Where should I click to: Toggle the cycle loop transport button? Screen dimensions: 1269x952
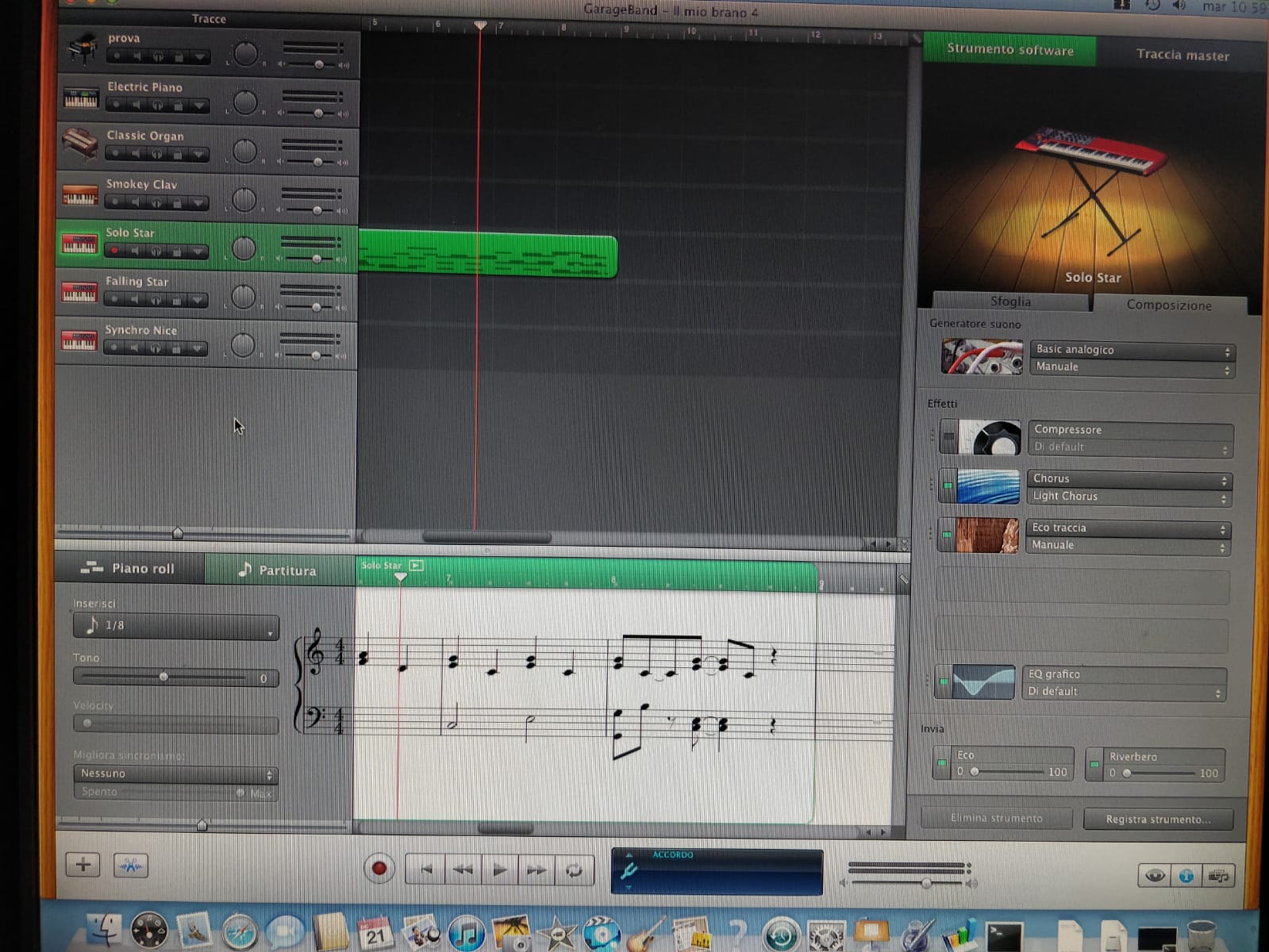(574, 870)
